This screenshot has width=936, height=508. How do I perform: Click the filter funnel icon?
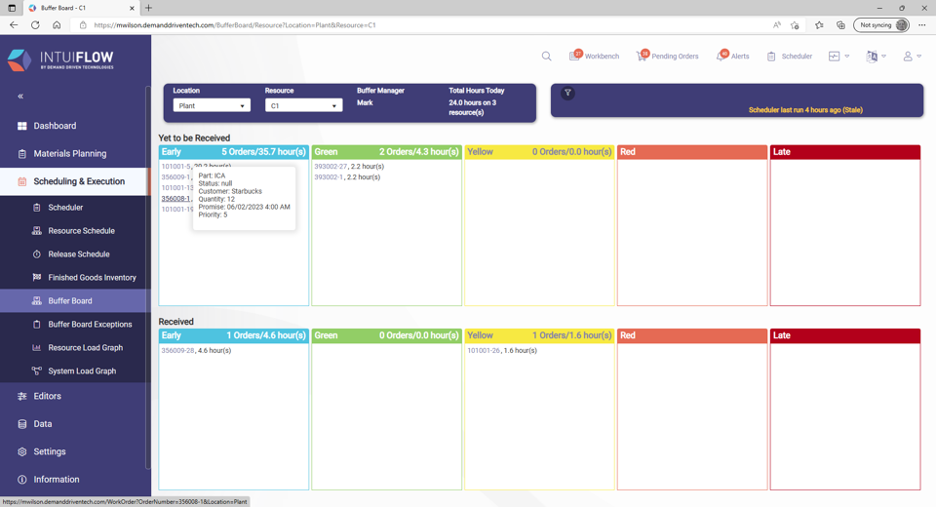568,93
